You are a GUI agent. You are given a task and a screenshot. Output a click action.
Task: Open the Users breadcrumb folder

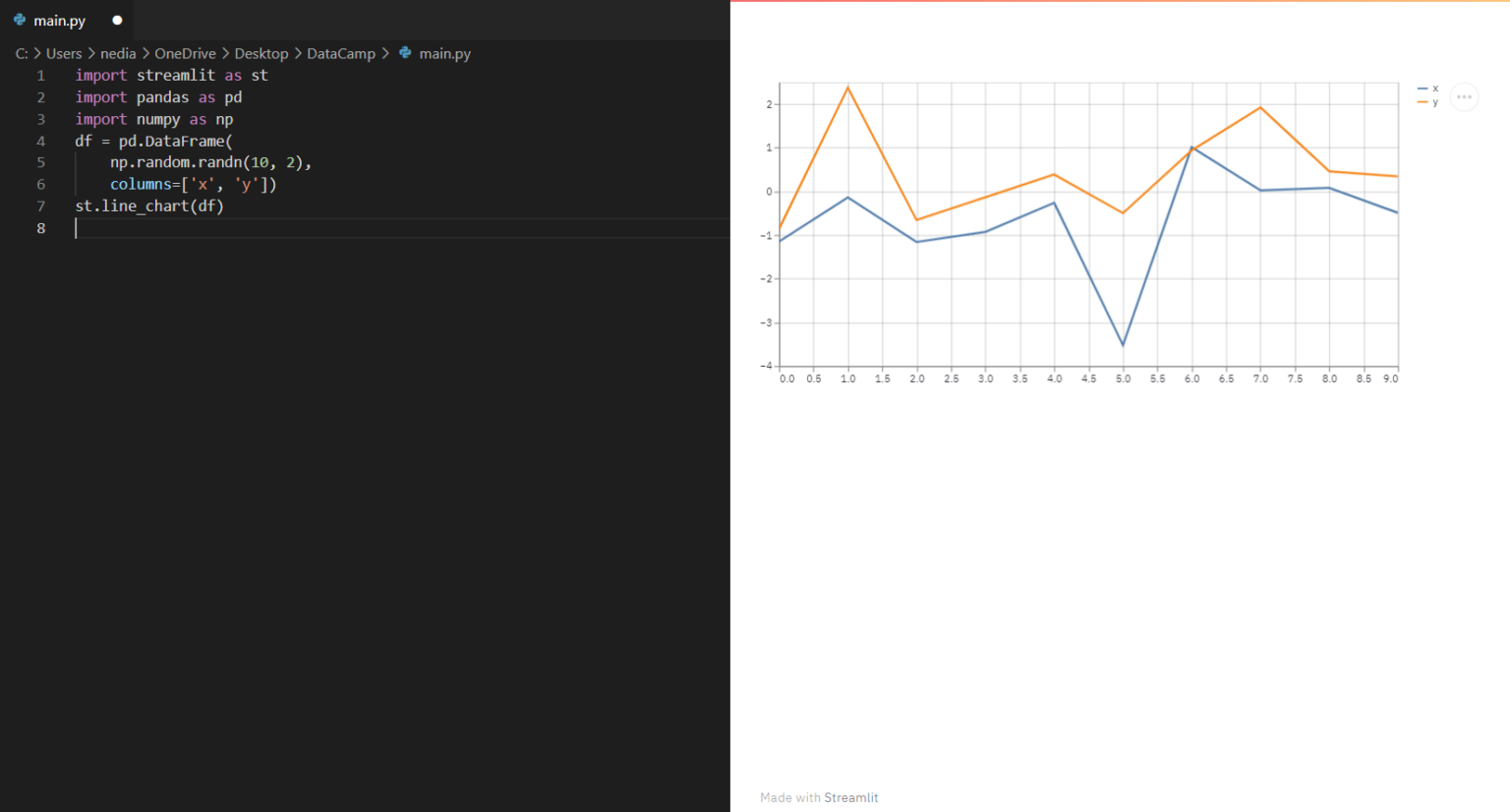[64, 53]
